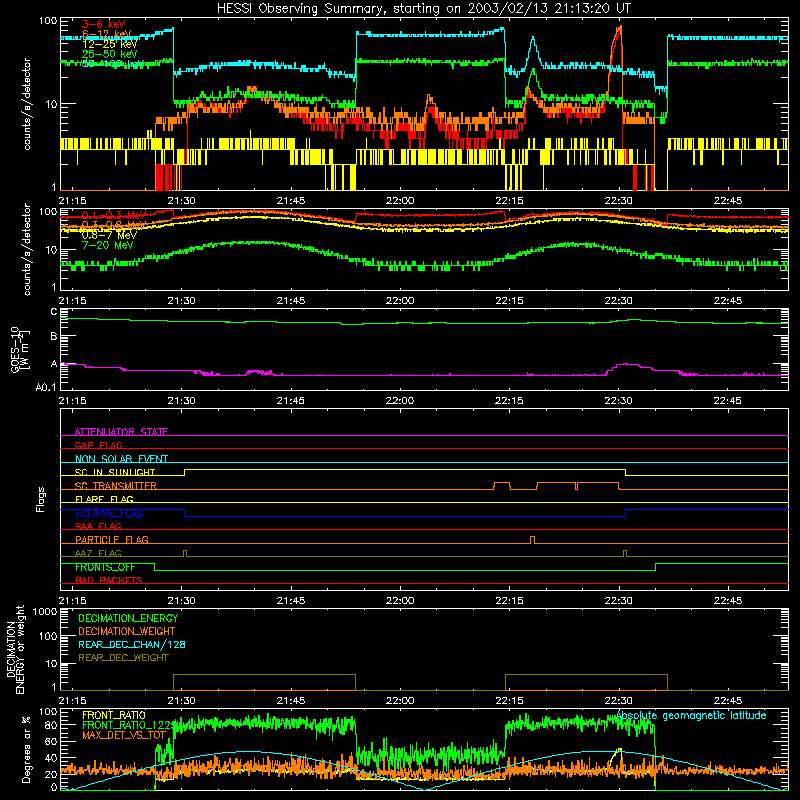The height and width of the screenshot is (800, 800).
Task: Click the DECIMATION_WEIGHT legend label
Action: pyautogui.click(x=127, y=631)
